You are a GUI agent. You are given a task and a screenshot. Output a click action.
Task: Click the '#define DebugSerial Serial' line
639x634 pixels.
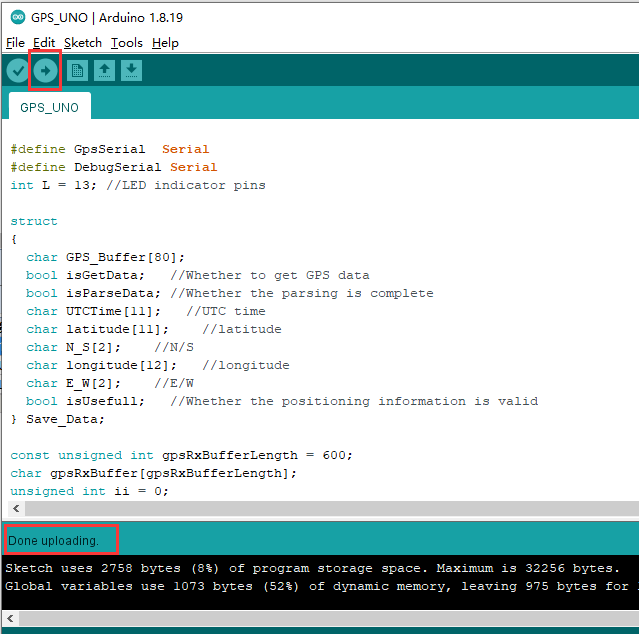pyautogui.click(x=114, y=167)
